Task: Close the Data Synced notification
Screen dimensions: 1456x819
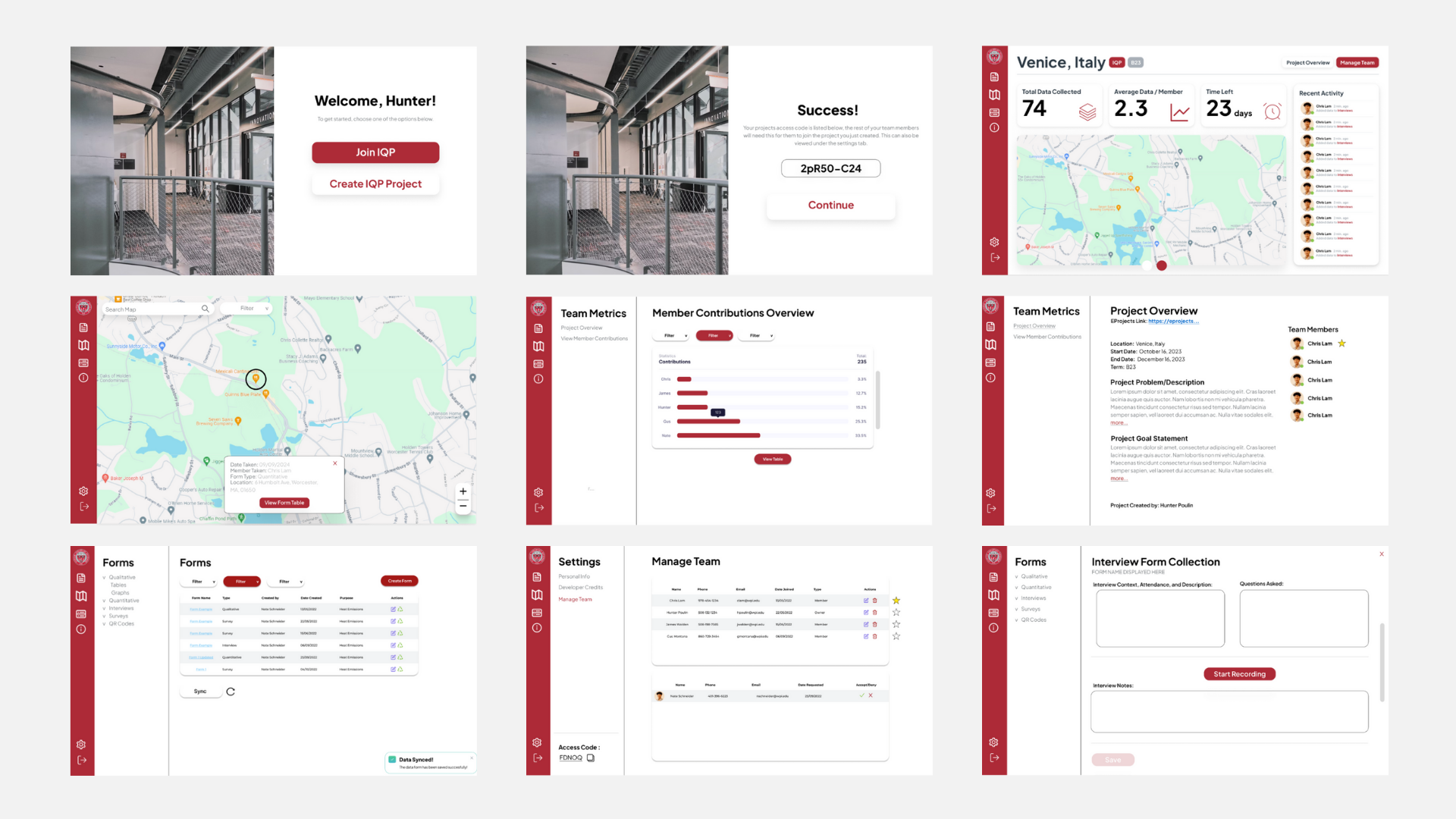Action: coord(471,758)
